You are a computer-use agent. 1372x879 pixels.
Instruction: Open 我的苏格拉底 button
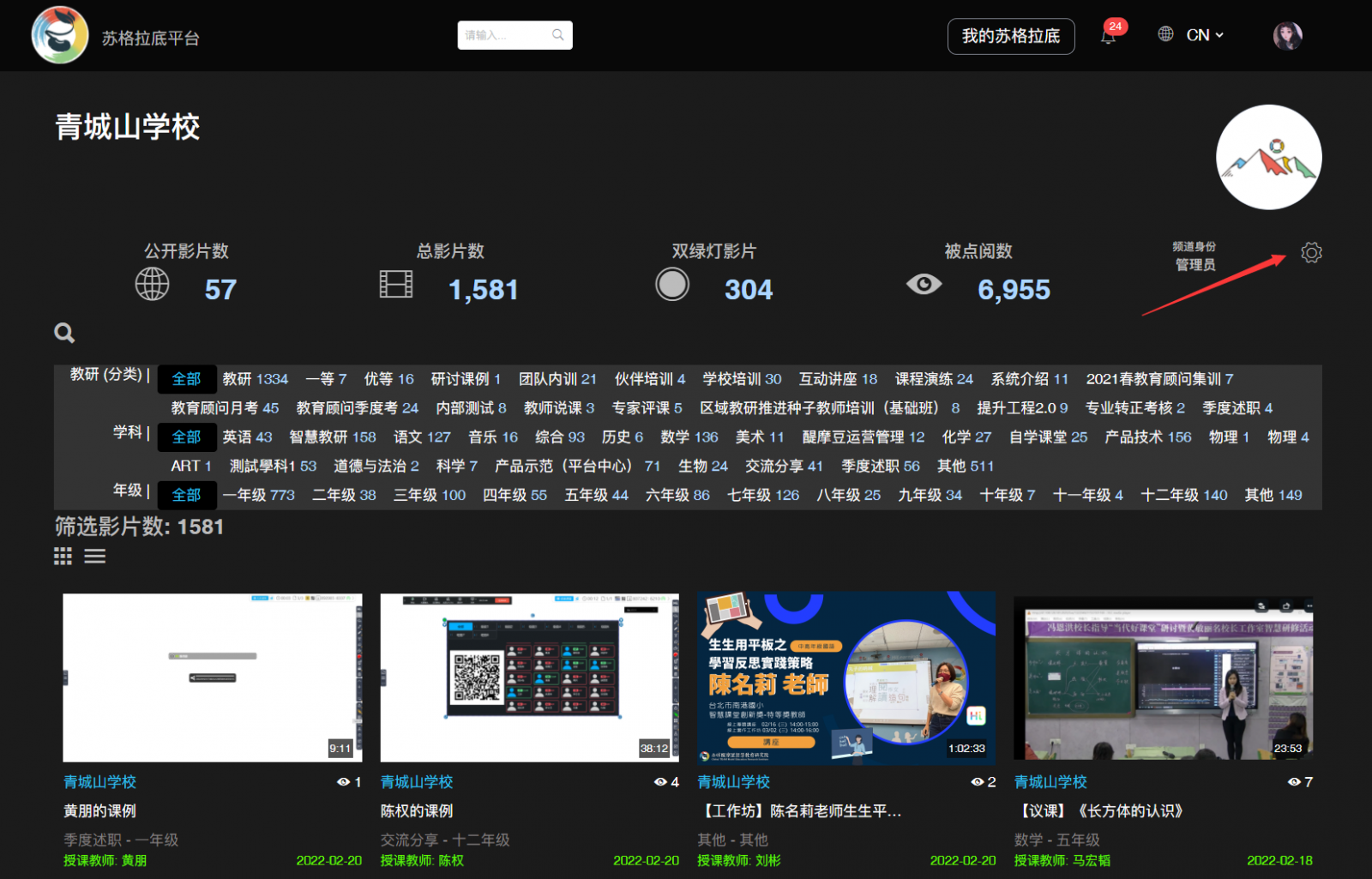[x=1010, y=36]
